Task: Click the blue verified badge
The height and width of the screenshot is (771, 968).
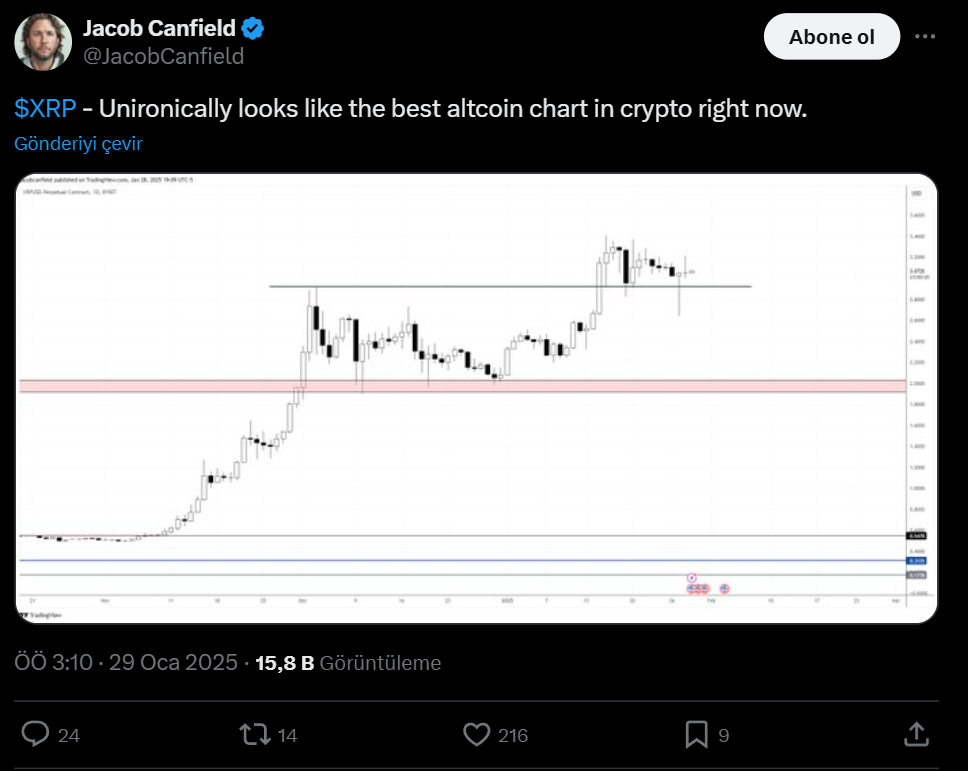Action: tap(254, 29)
